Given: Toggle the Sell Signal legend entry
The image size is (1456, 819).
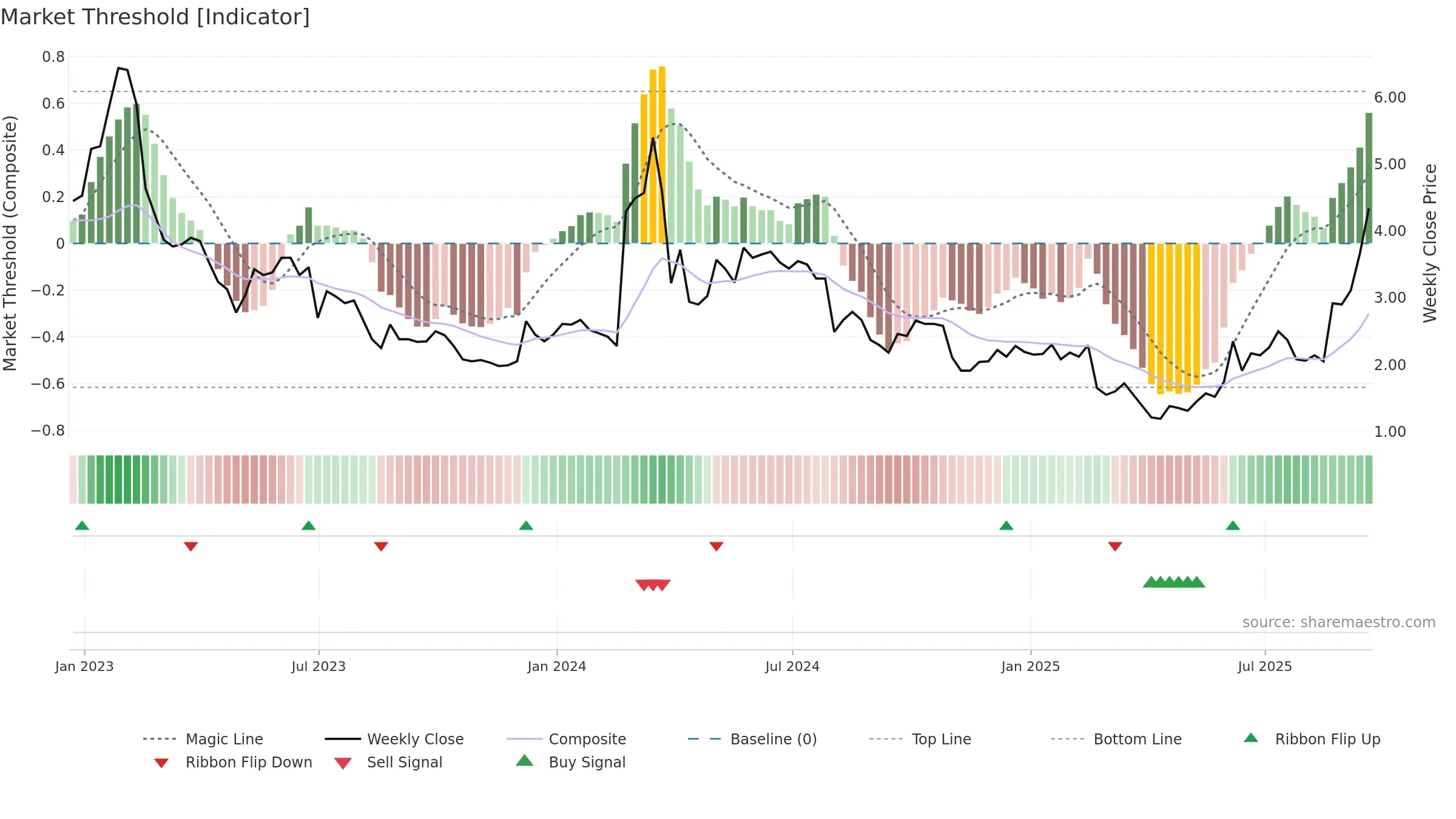Looking at the screenshot, I should tap(388, 762).
